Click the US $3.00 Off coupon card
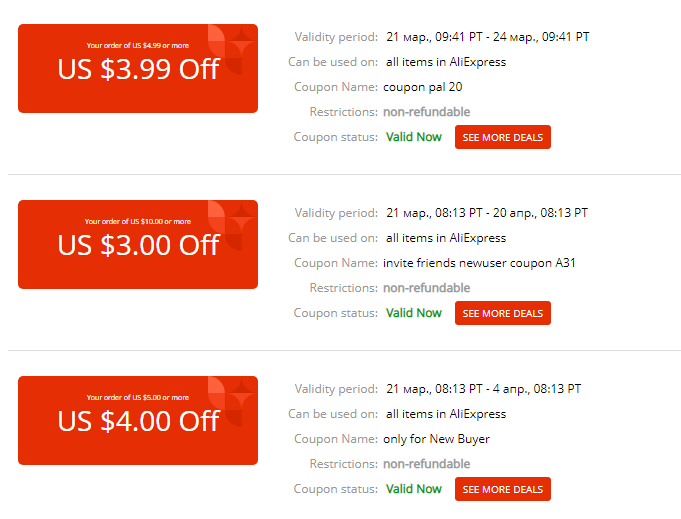The image size is (681, 519). (138, 245)
